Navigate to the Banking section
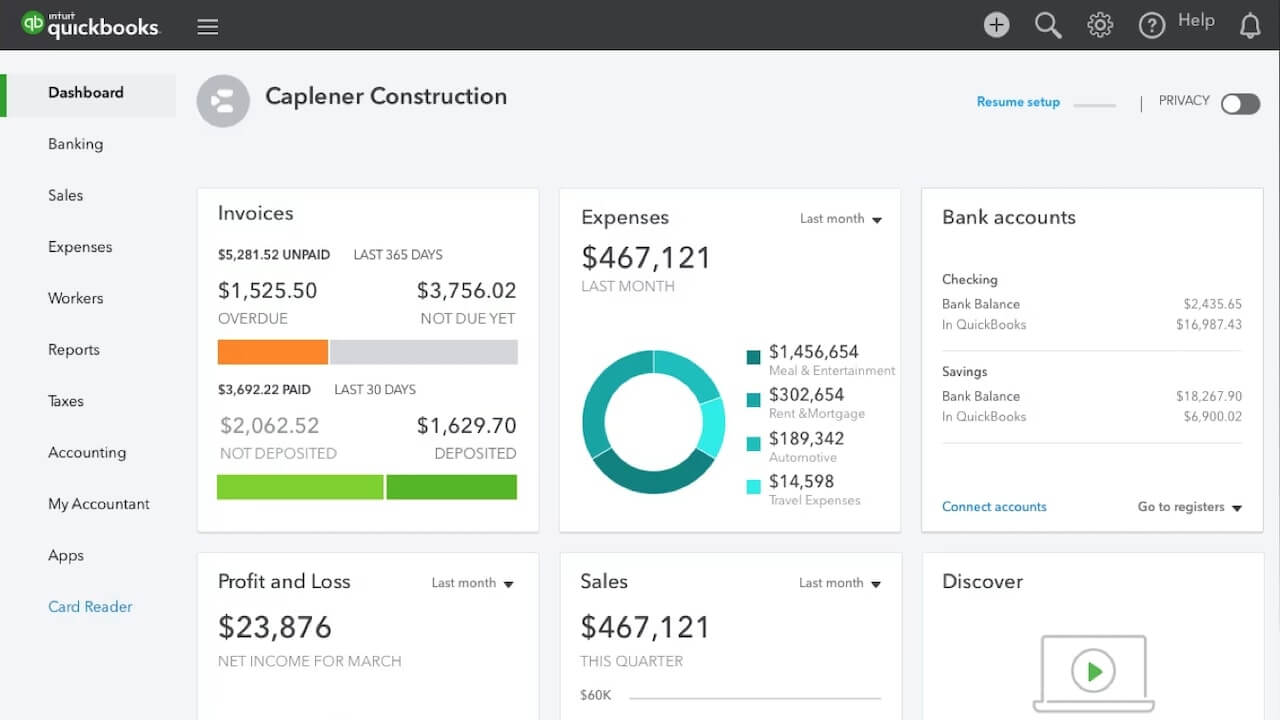The image size is (1280, 720). pos(75,144)
